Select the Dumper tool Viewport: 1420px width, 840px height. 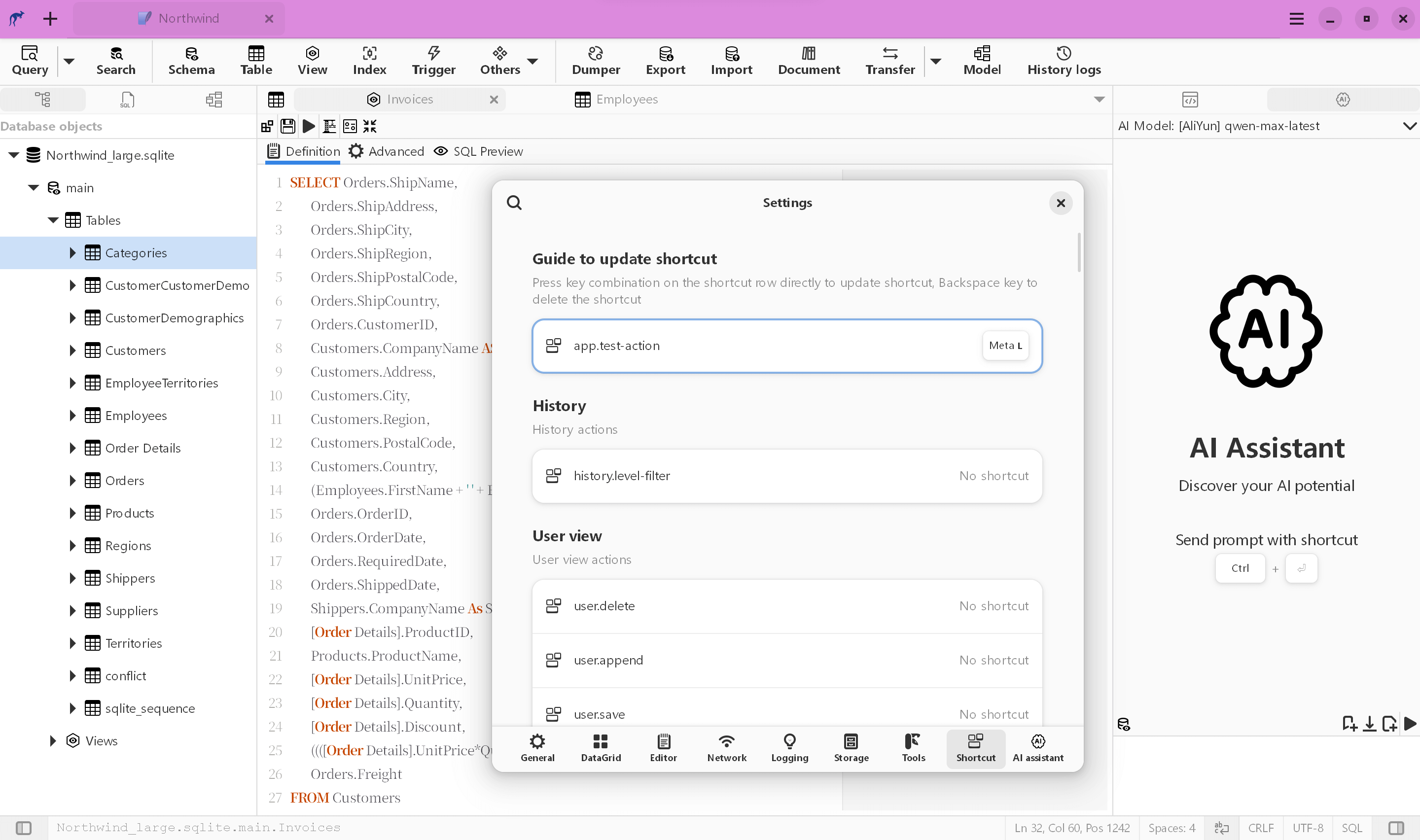[x=597, y=61]
